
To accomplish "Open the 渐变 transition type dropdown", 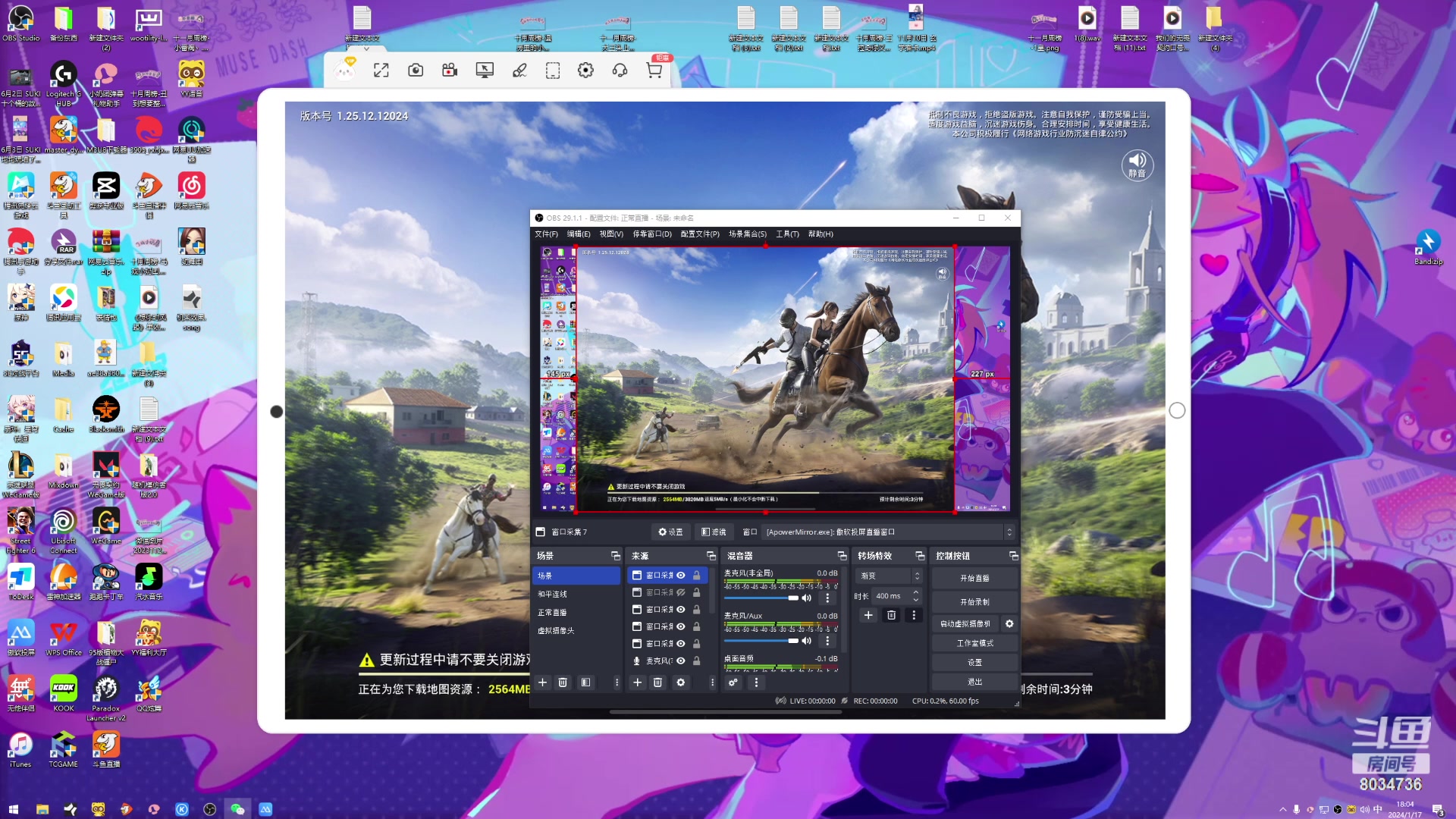I will coord(889,576).
